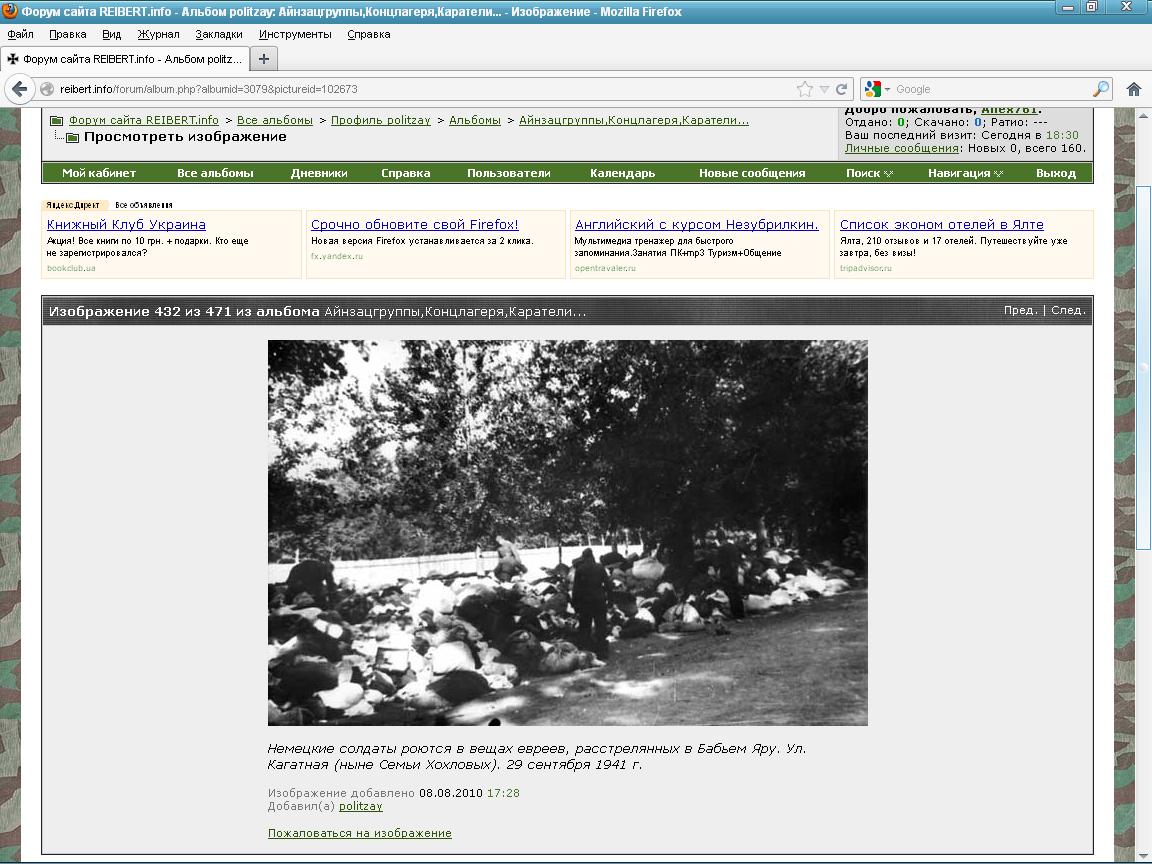This screenshot has height=864, width=1152.
Task: Open the Инструменты menu
Action: 295,34
